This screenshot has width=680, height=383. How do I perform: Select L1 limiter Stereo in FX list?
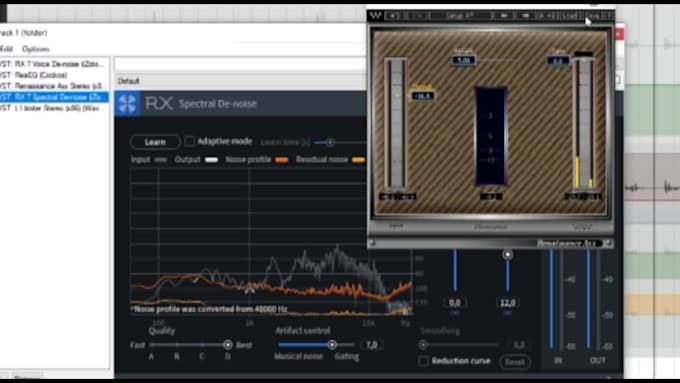(54, 108)
